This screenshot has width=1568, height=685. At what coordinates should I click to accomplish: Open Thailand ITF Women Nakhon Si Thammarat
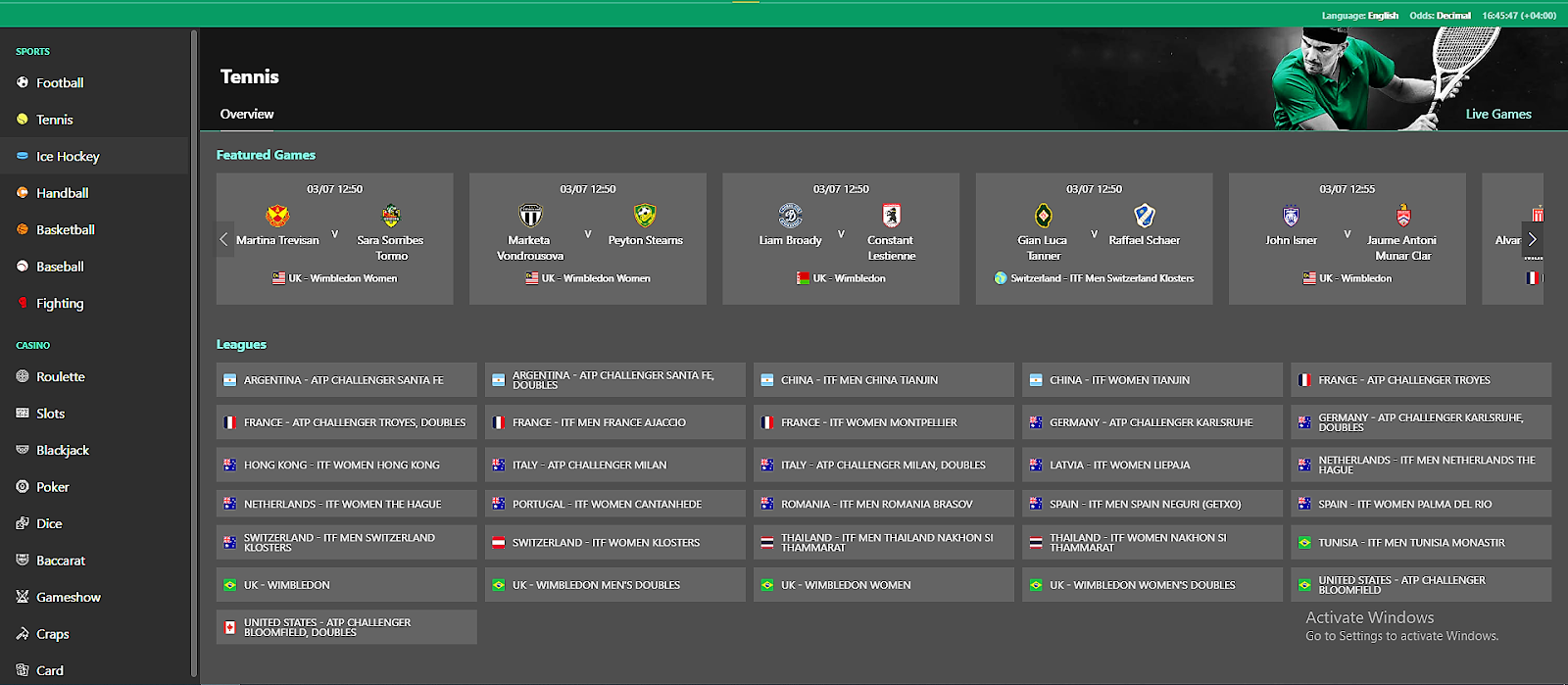pyautogui.click(x=1152, y=542)
